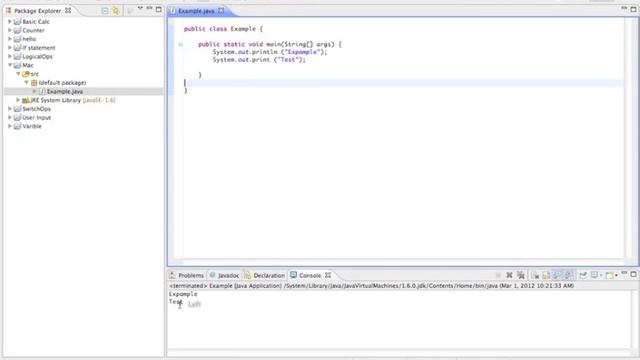Select the hello project
Screen dimensions: 640x360
[x=29, y=39]
